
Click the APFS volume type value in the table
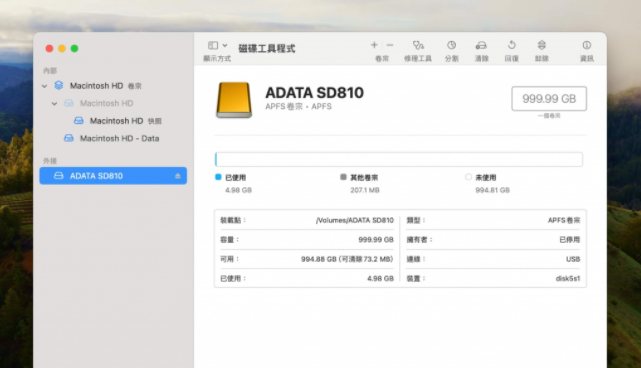click(564, 220)
